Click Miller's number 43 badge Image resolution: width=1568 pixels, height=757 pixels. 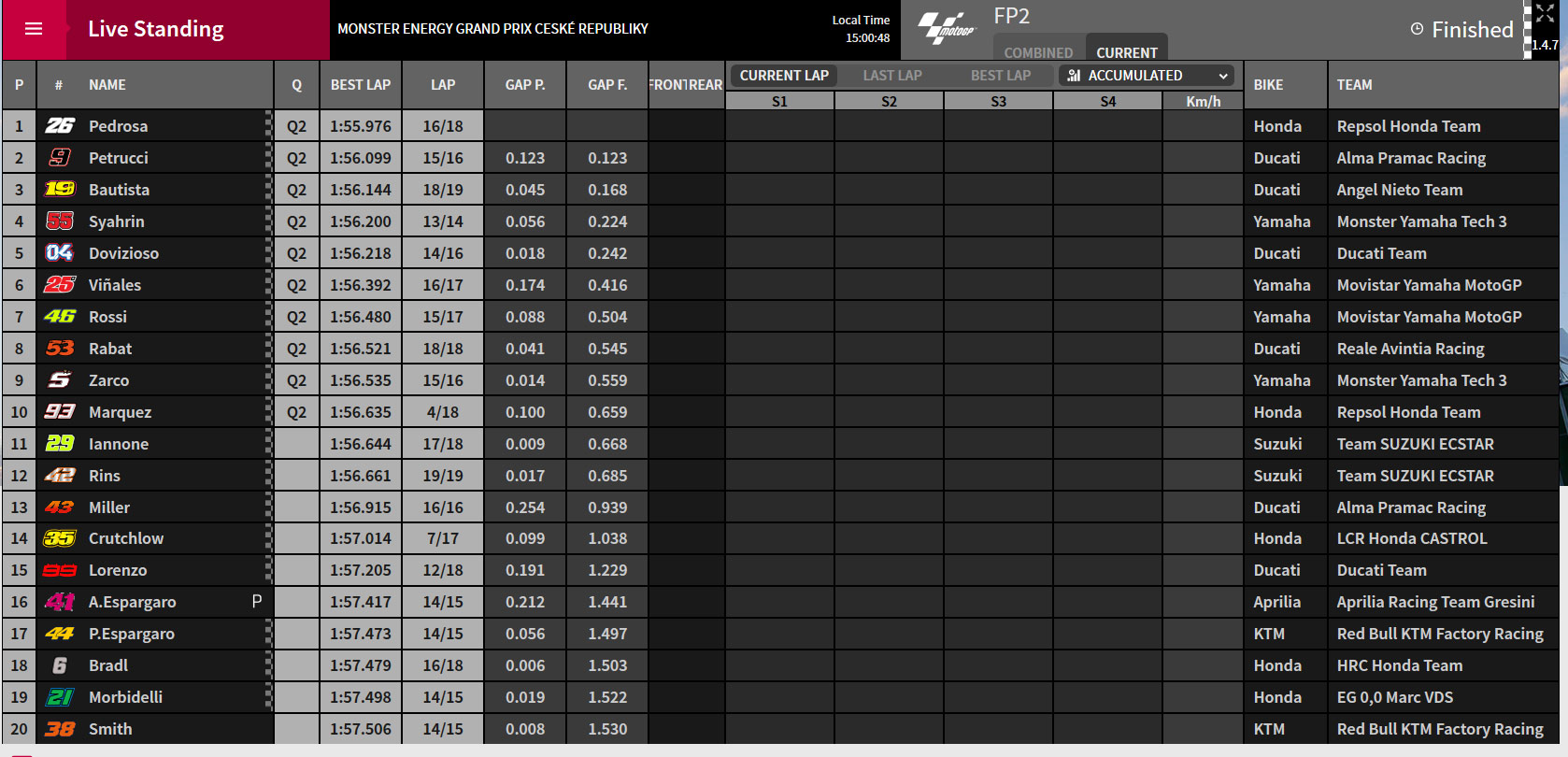(60, 507)
